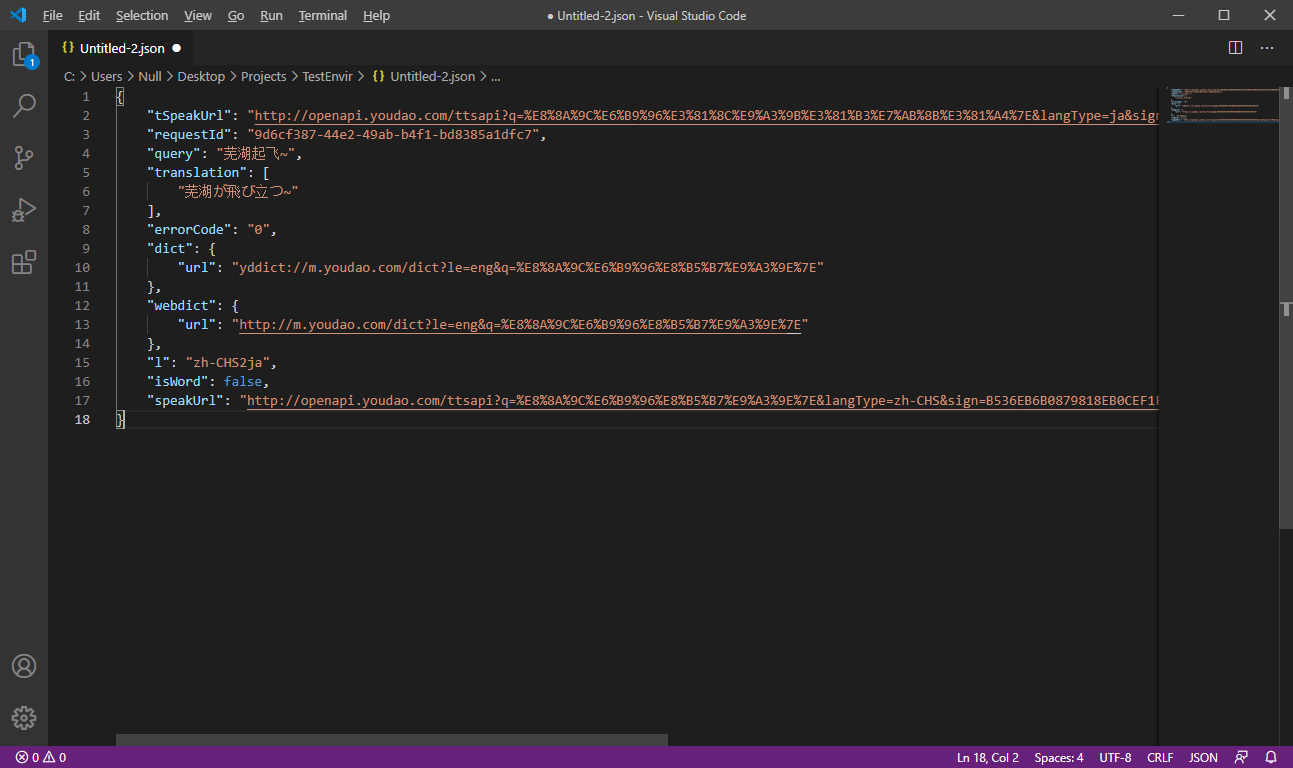The height and width of the screenshot is (768, 1293).
Task: Click line number 18 in gutter
Action: [x=82, y=420]
